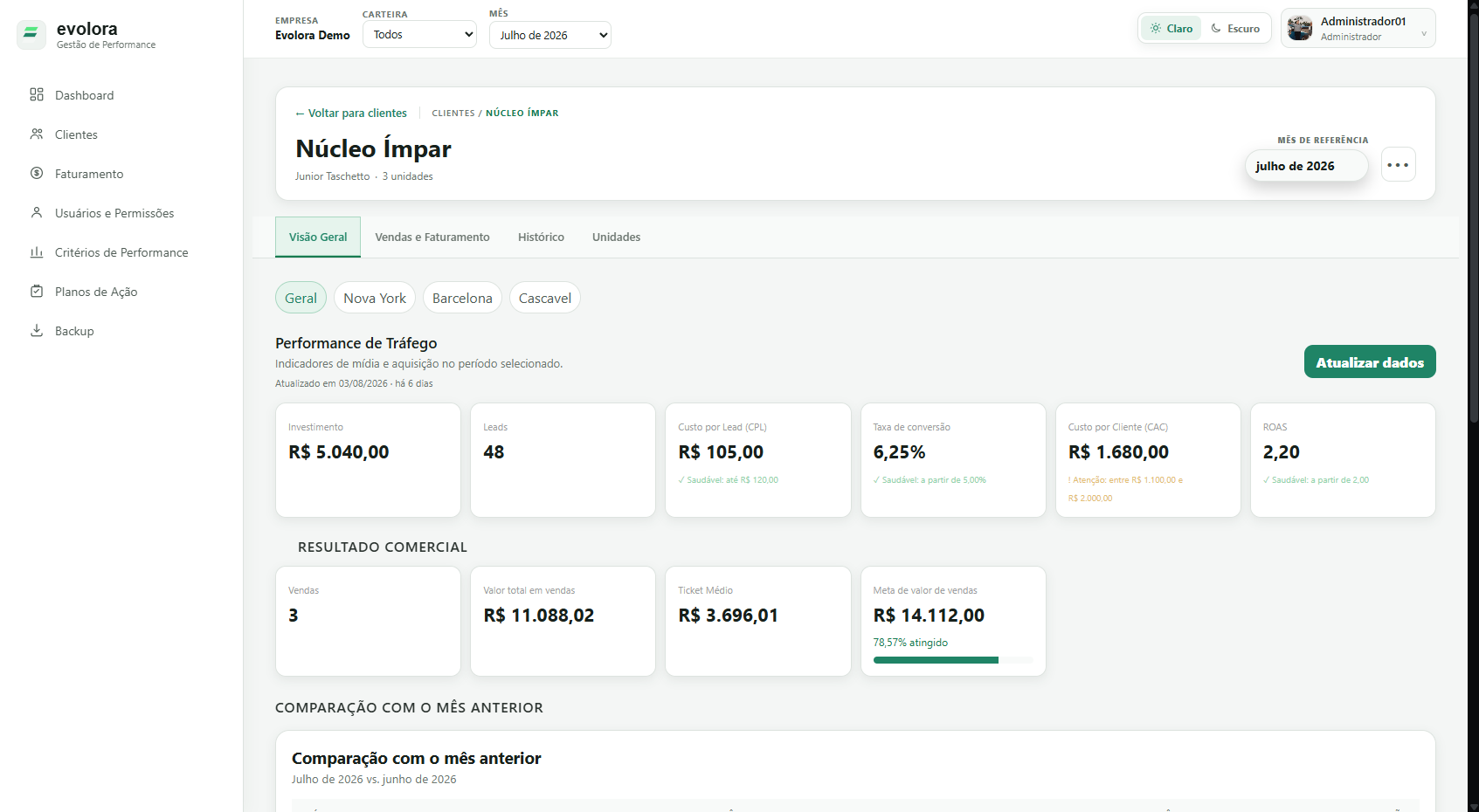The image size is (1479, 812).
Task: Open the Mês Julho de 2026 dropdown
Action: 550,35
